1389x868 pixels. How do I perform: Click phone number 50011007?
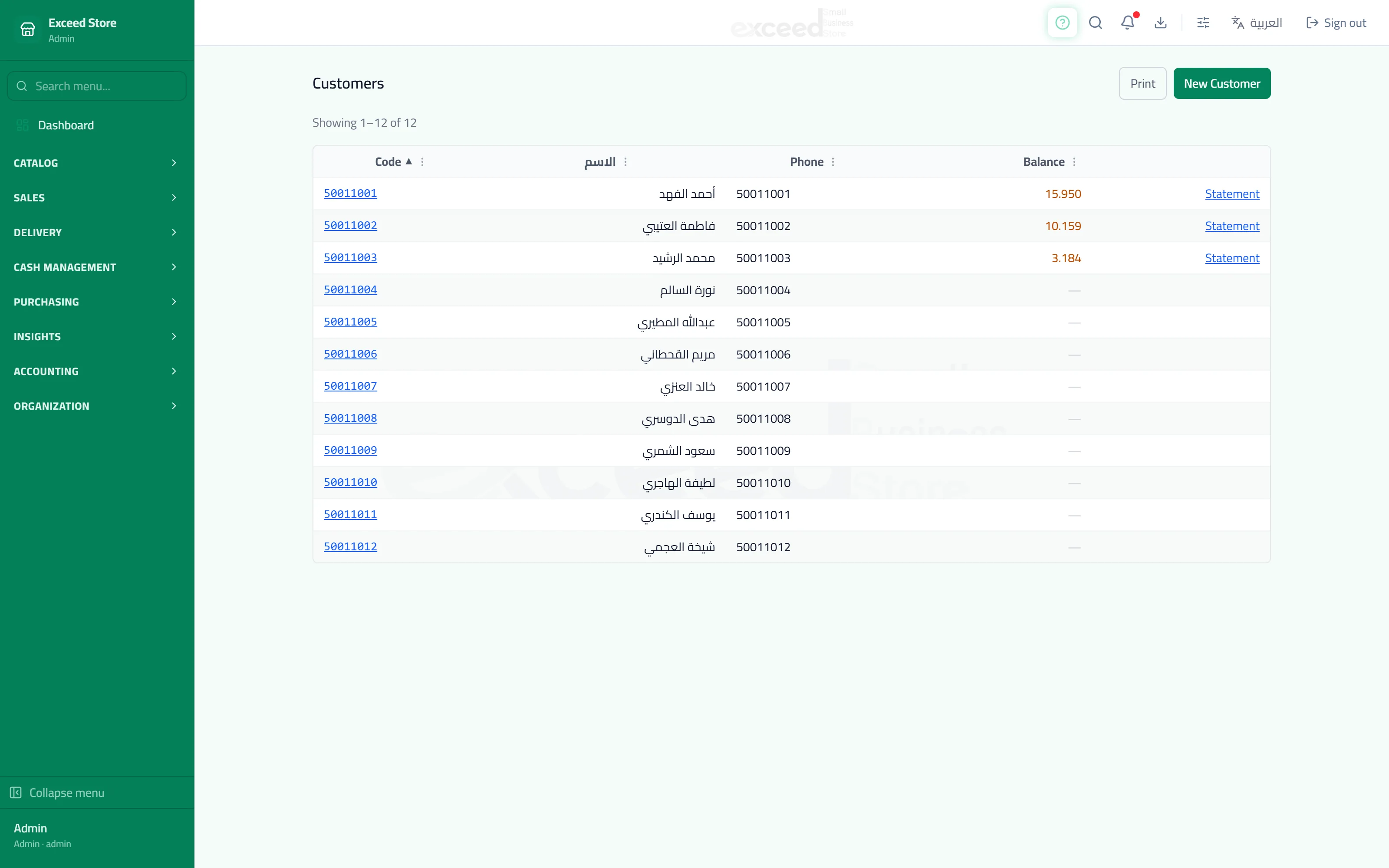[x=764, y=387]
